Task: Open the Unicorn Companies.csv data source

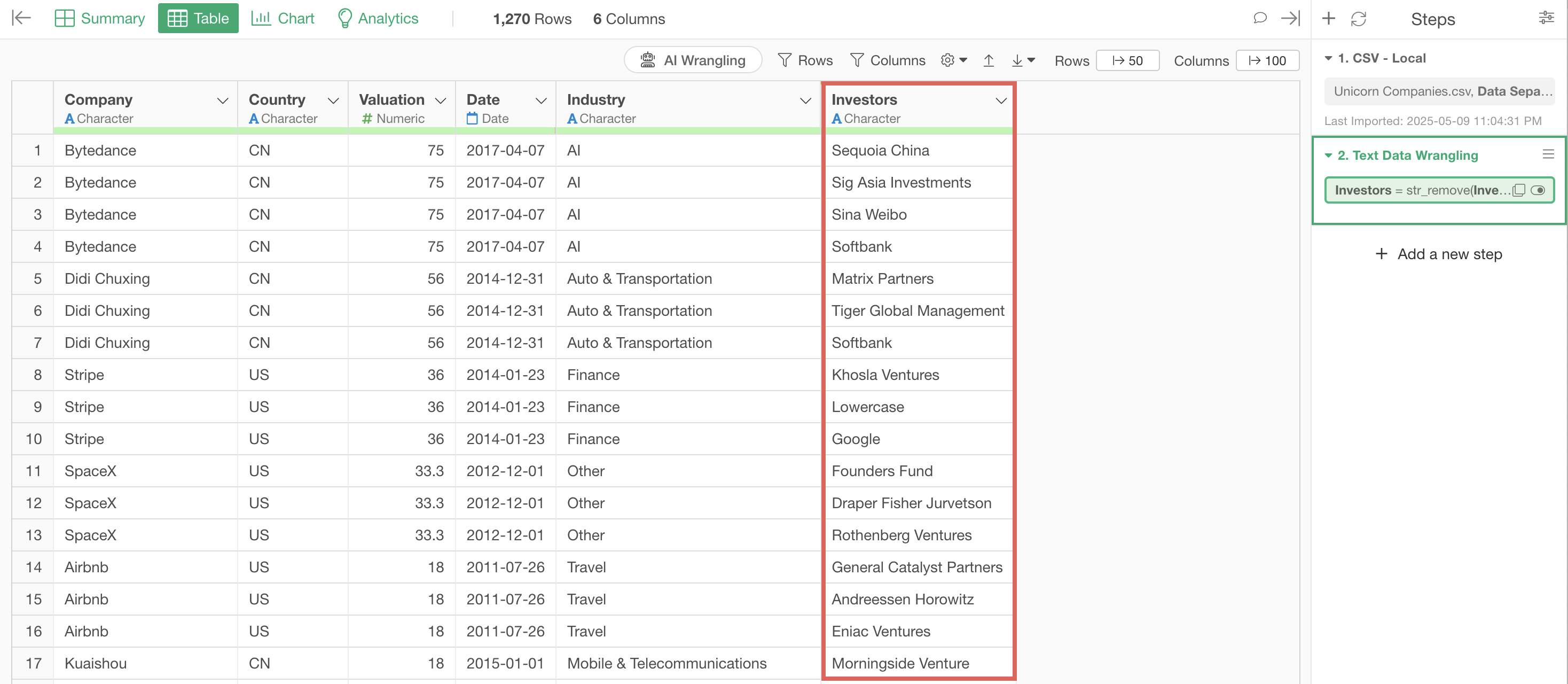Action: [1439, 91]
